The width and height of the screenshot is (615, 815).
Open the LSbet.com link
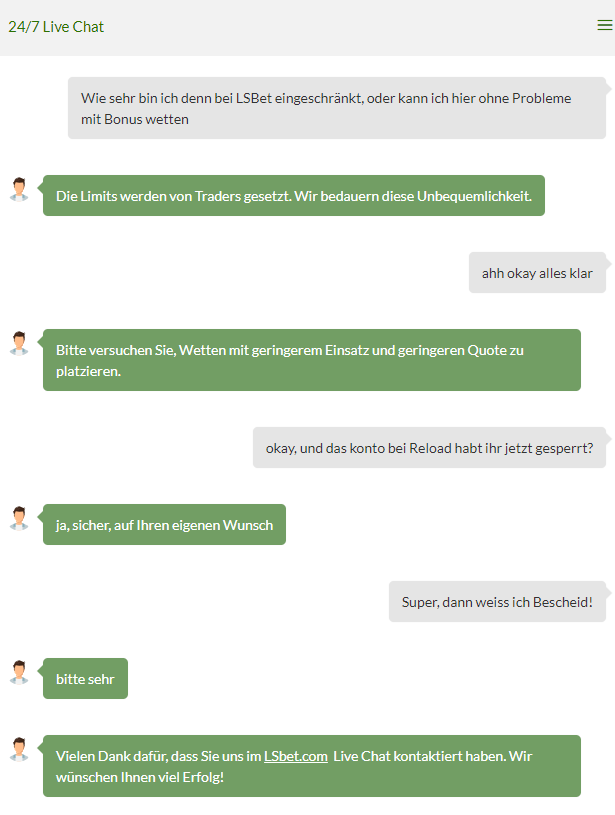pos(296,756)
